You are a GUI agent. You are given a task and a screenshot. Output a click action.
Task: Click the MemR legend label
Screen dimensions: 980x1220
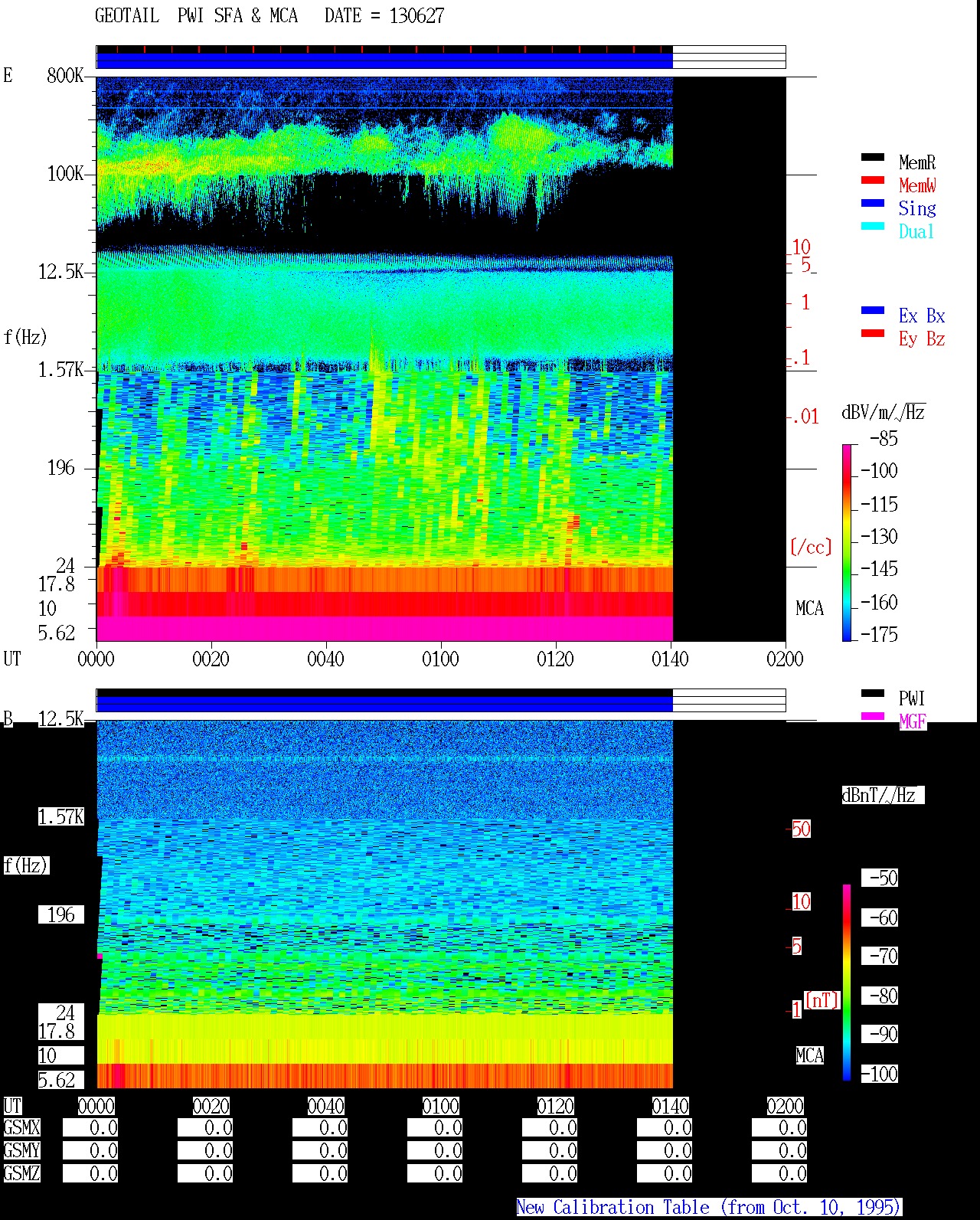[x=917, y=162]
